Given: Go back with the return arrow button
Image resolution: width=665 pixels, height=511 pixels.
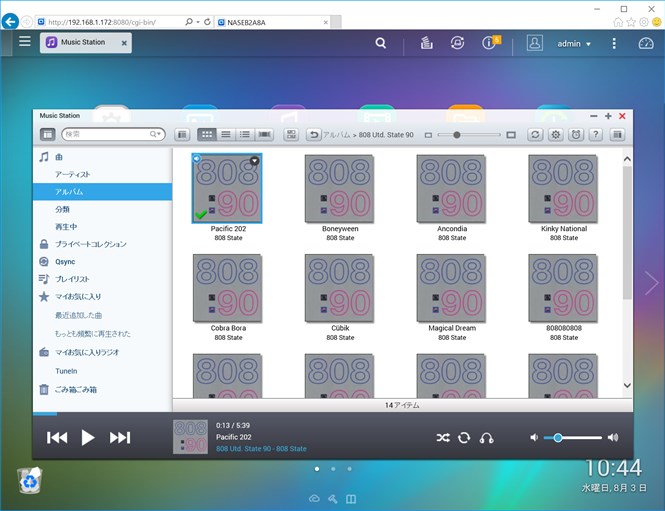Looking at the screenshot, I should click(313, 134).
